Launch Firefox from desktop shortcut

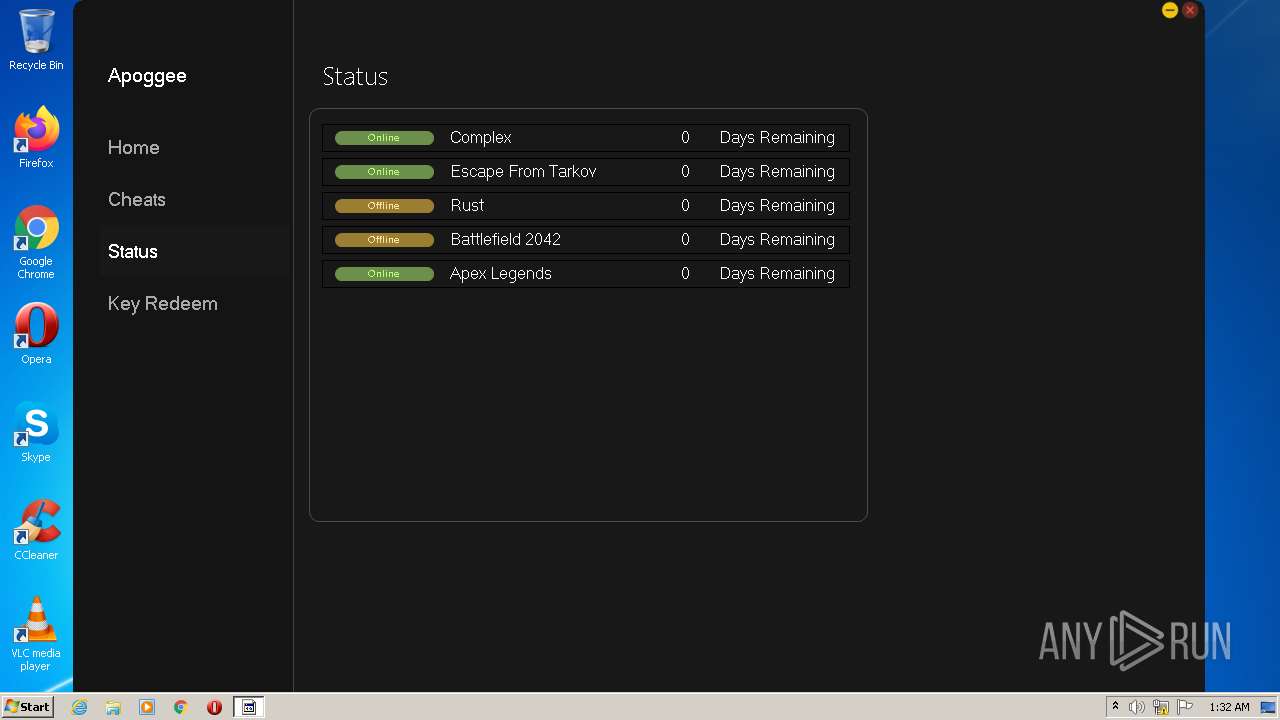pyautogui.click(x=36, y=138)
